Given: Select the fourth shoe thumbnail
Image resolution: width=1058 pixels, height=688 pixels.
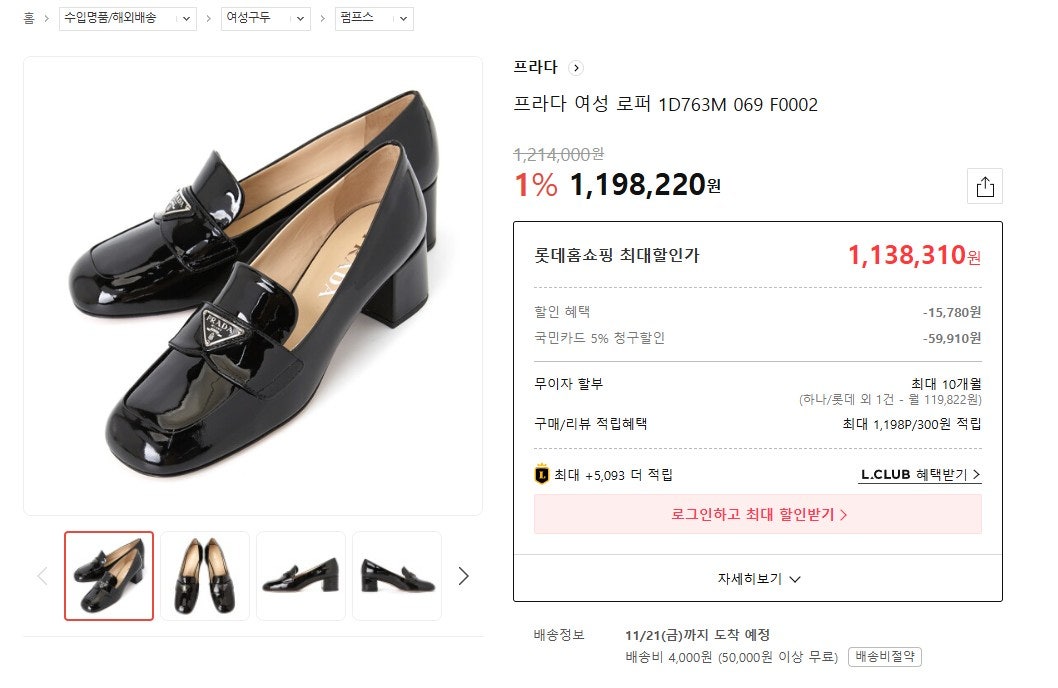Looking at the screenshot, I should click(396, 576).
